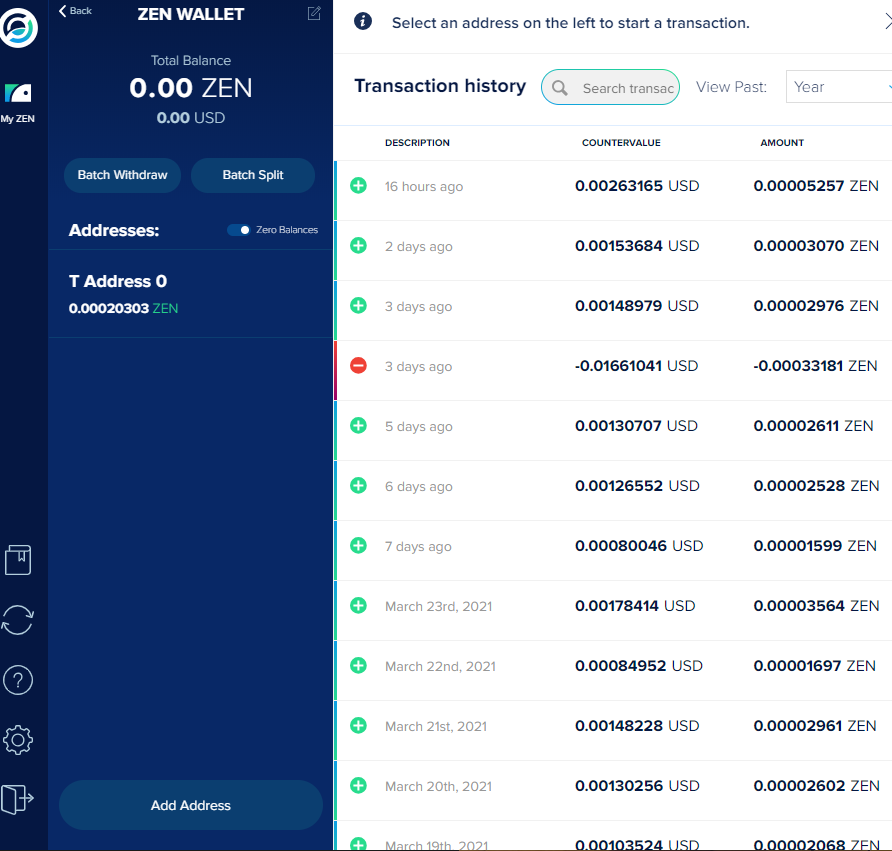The width and height of the screenshot is (892, 851).
Task: Click green plus icon for March 21st, 2021
Action: point(358,725)
